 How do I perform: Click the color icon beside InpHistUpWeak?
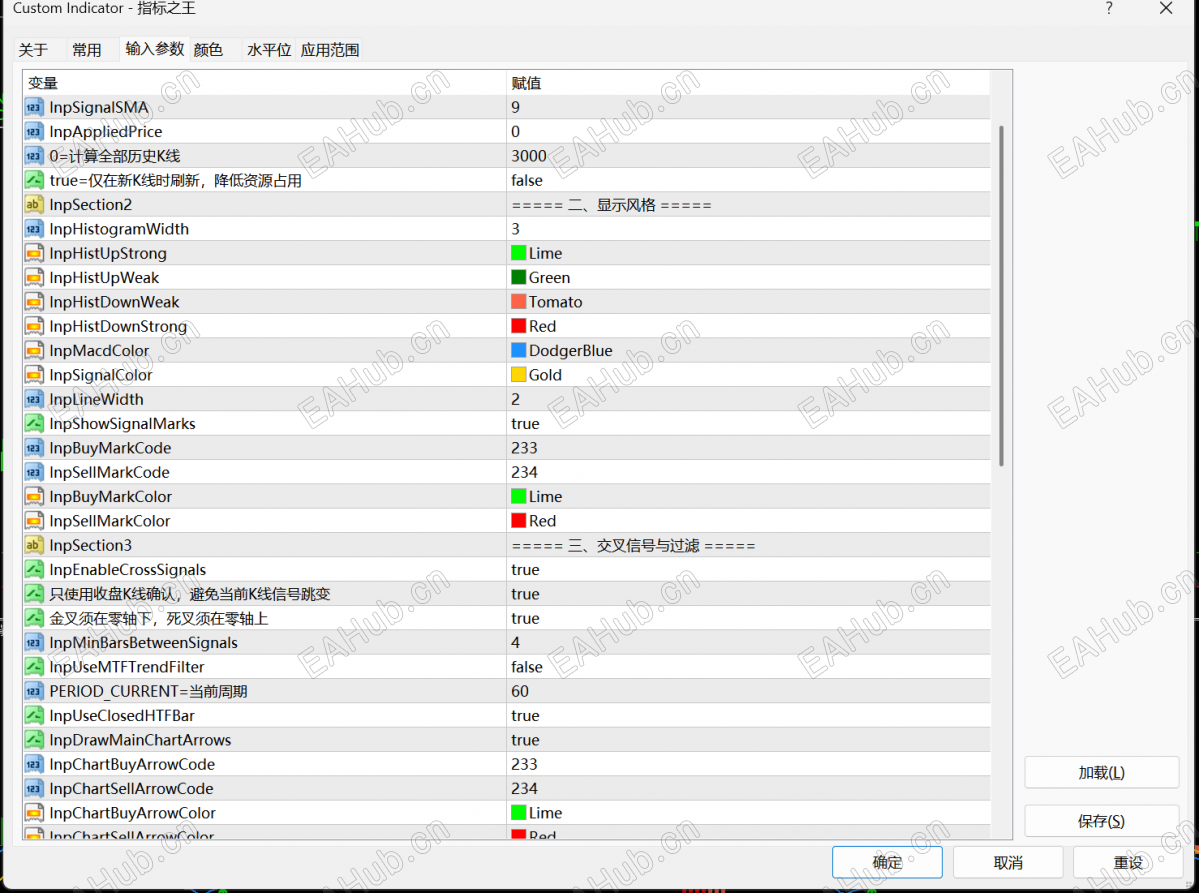[x=34, y=278]
